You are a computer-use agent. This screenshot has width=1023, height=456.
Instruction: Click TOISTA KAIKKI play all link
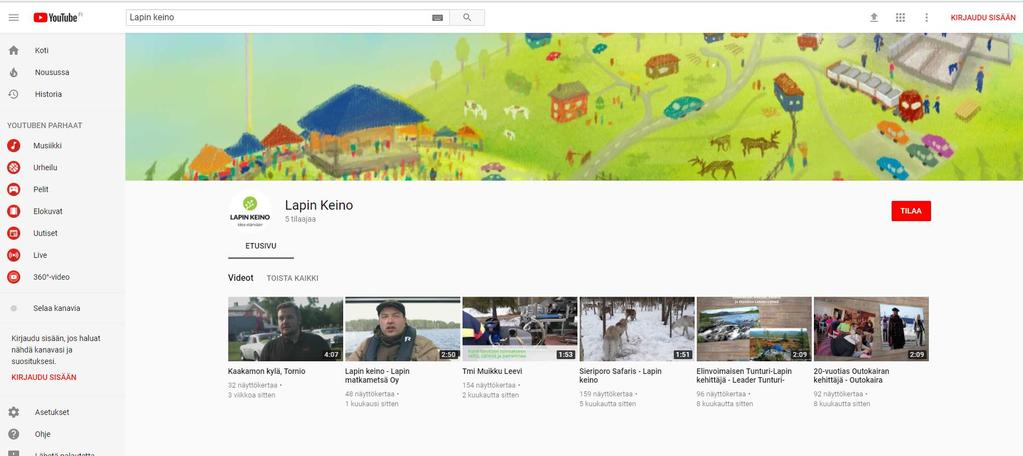click(x=292, y=278)
